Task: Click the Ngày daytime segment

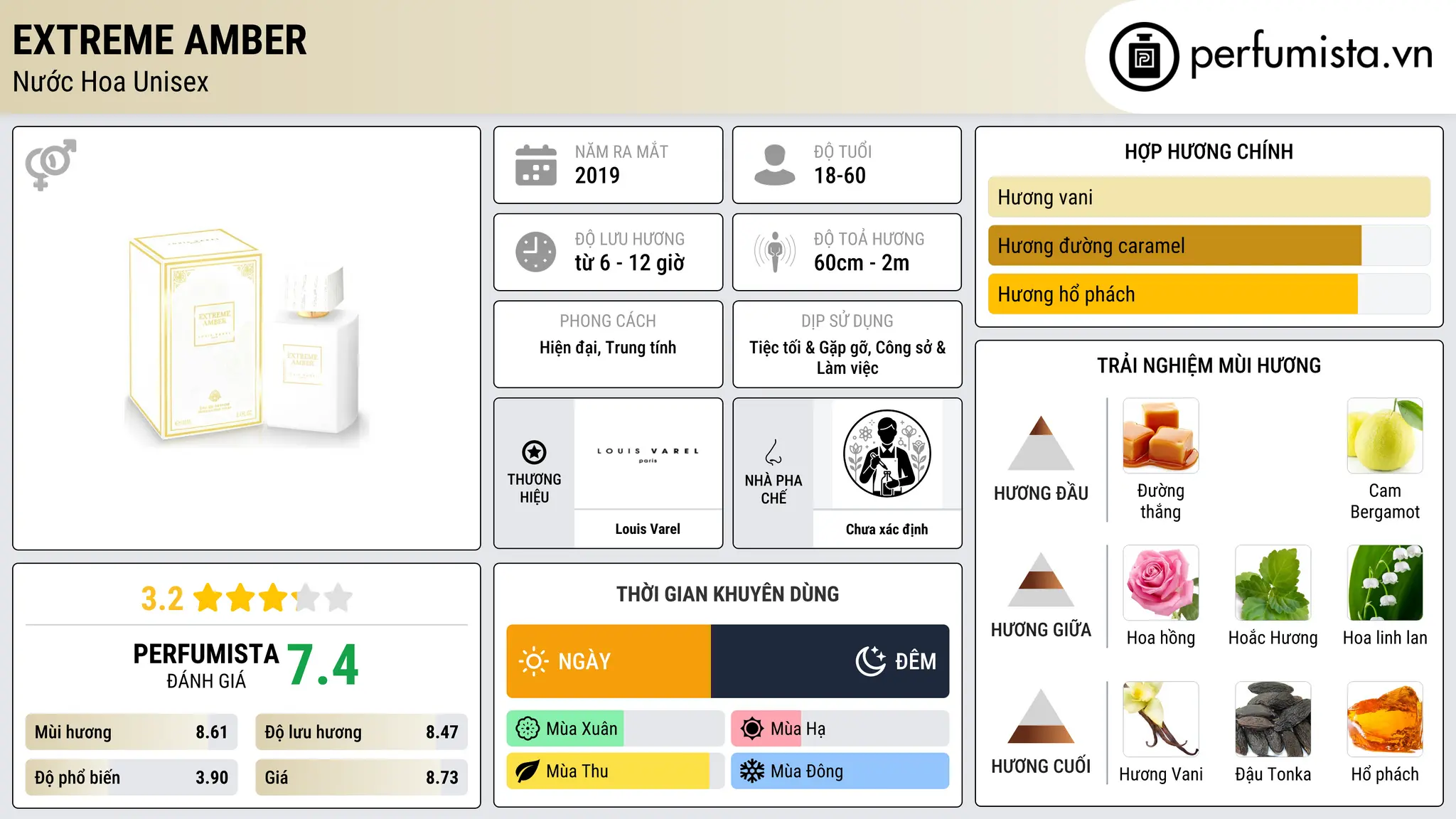Action: pyautogui.click(x=609, y=661)
